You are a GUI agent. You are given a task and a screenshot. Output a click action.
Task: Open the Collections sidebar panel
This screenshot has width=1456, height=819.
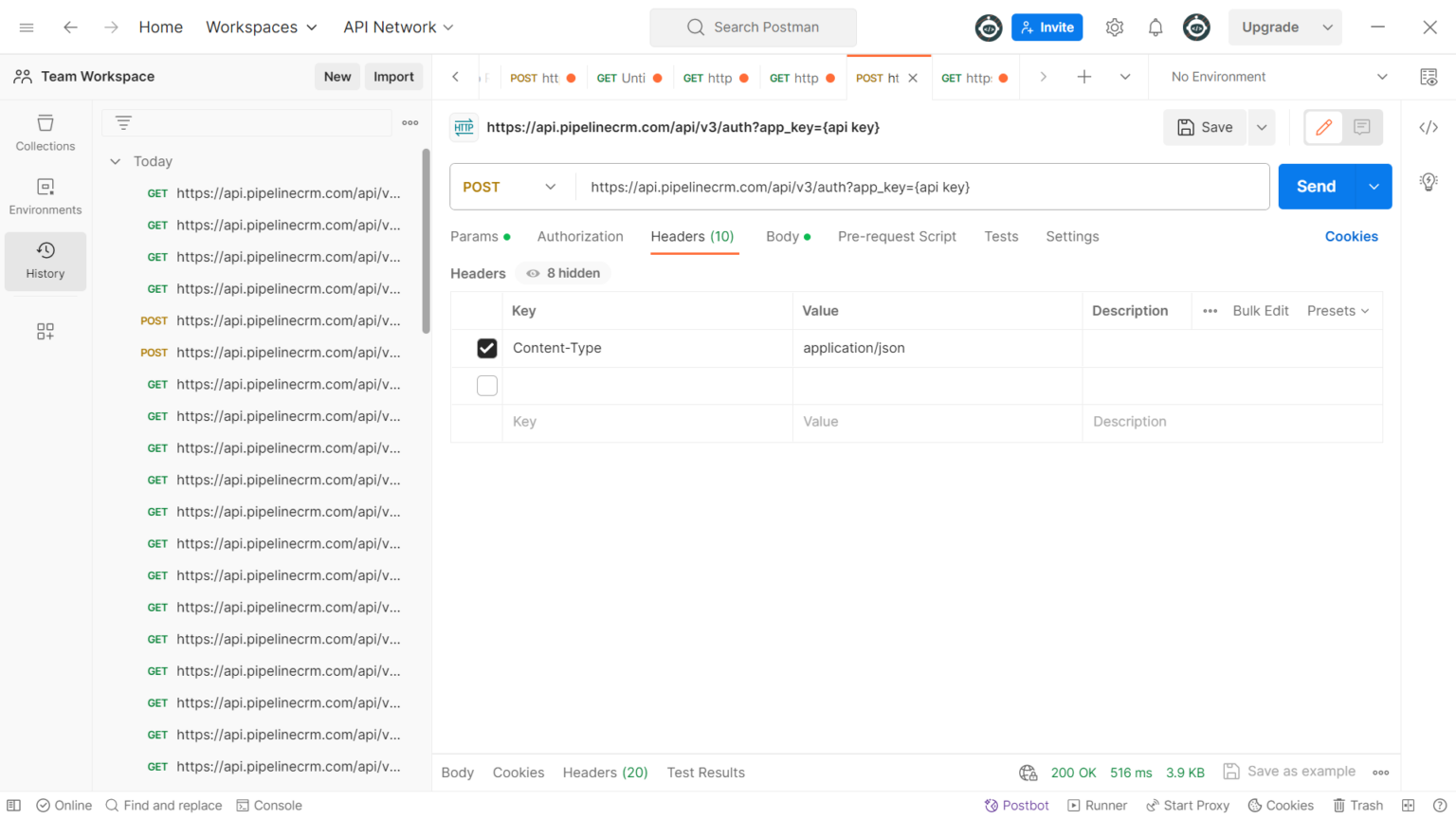tap(45, 133)
